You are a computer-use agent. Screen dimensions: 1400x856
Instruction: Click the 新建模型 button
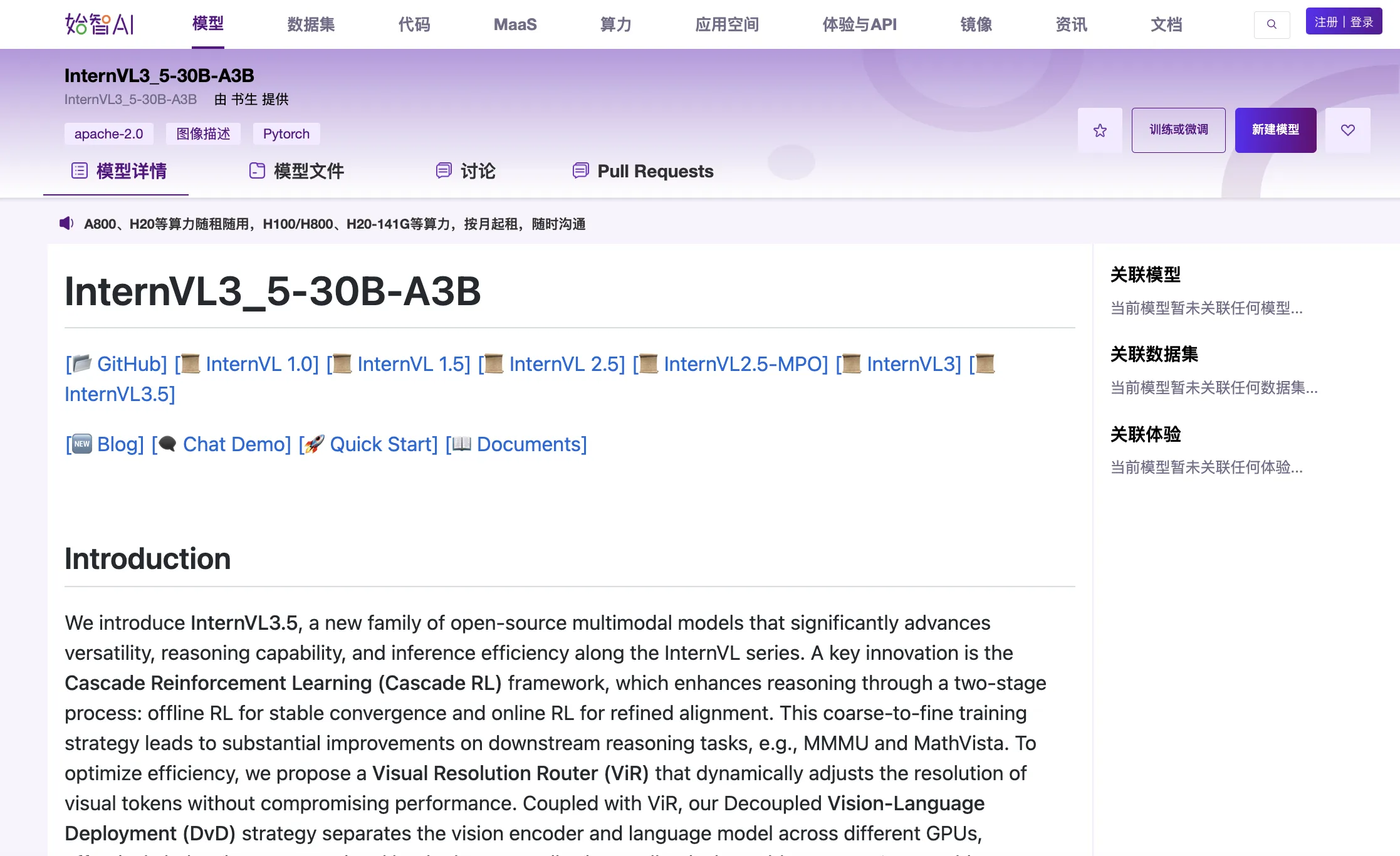tap(1275, 130)
